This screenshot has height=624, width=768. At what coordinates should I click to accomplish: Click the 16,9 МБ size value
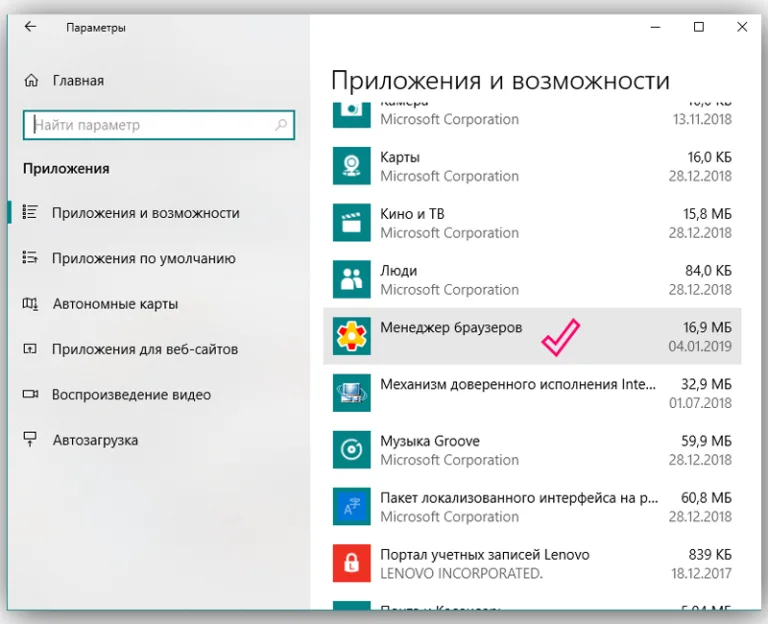point(707,327)
